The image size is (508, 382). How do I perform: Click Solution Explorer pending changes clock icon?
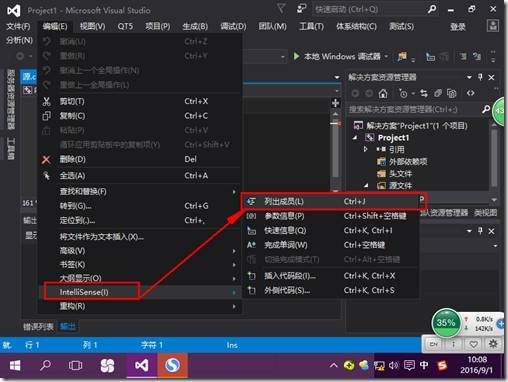point(403,94)
